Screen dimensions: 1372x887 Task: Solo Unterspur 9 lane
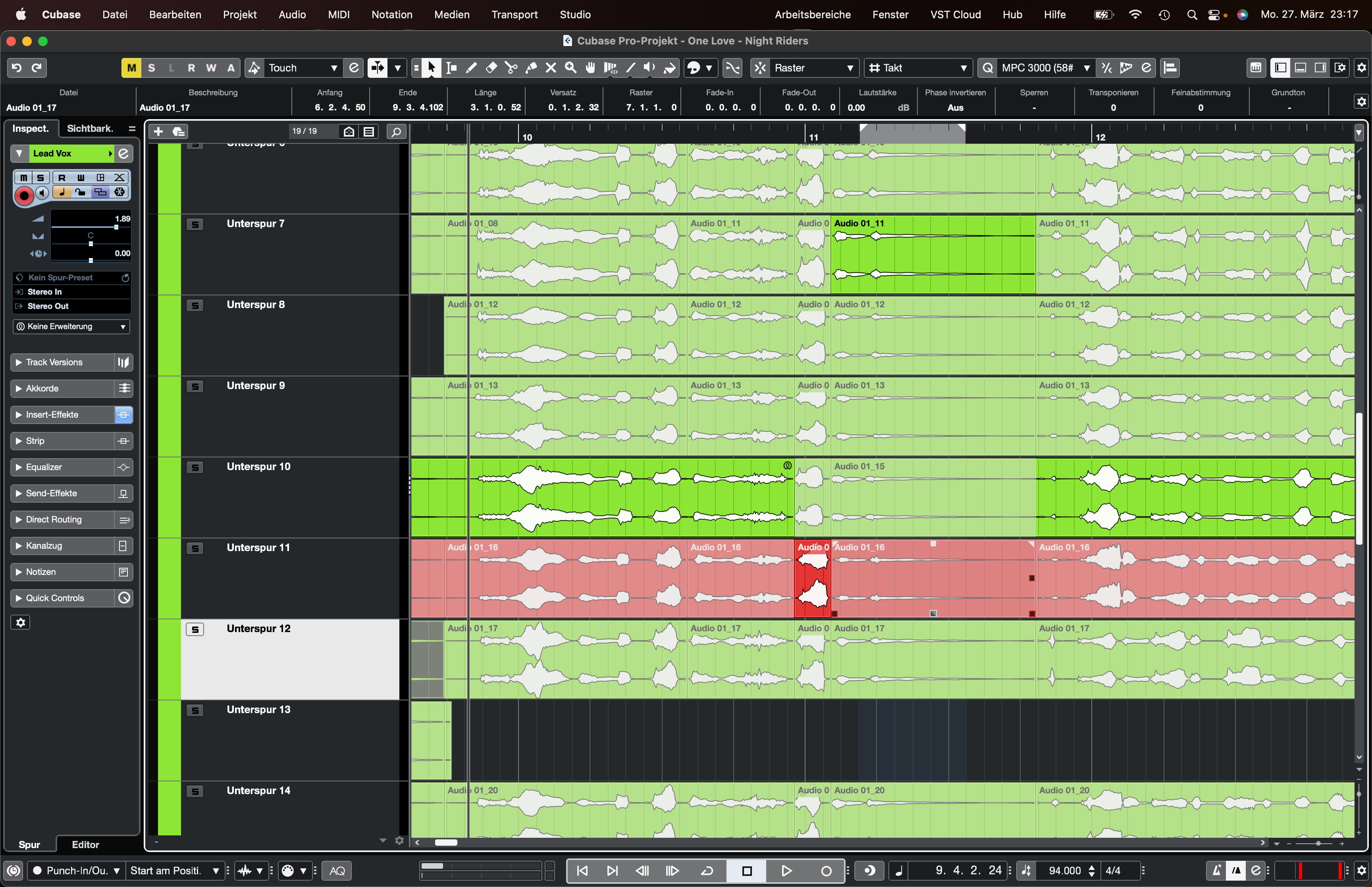pos(195,386)
